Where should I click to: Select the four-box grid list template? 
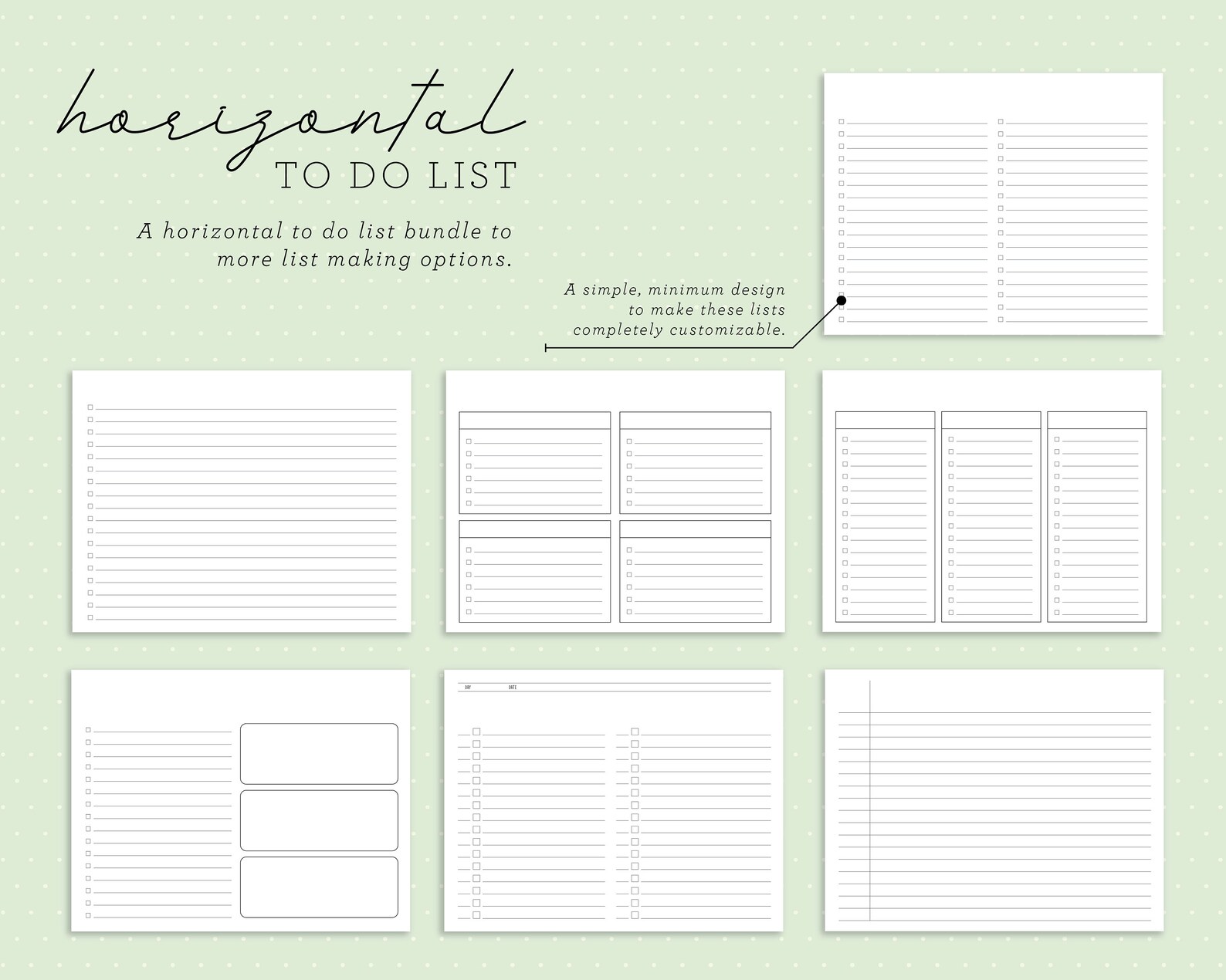click(x=615, y=501)
